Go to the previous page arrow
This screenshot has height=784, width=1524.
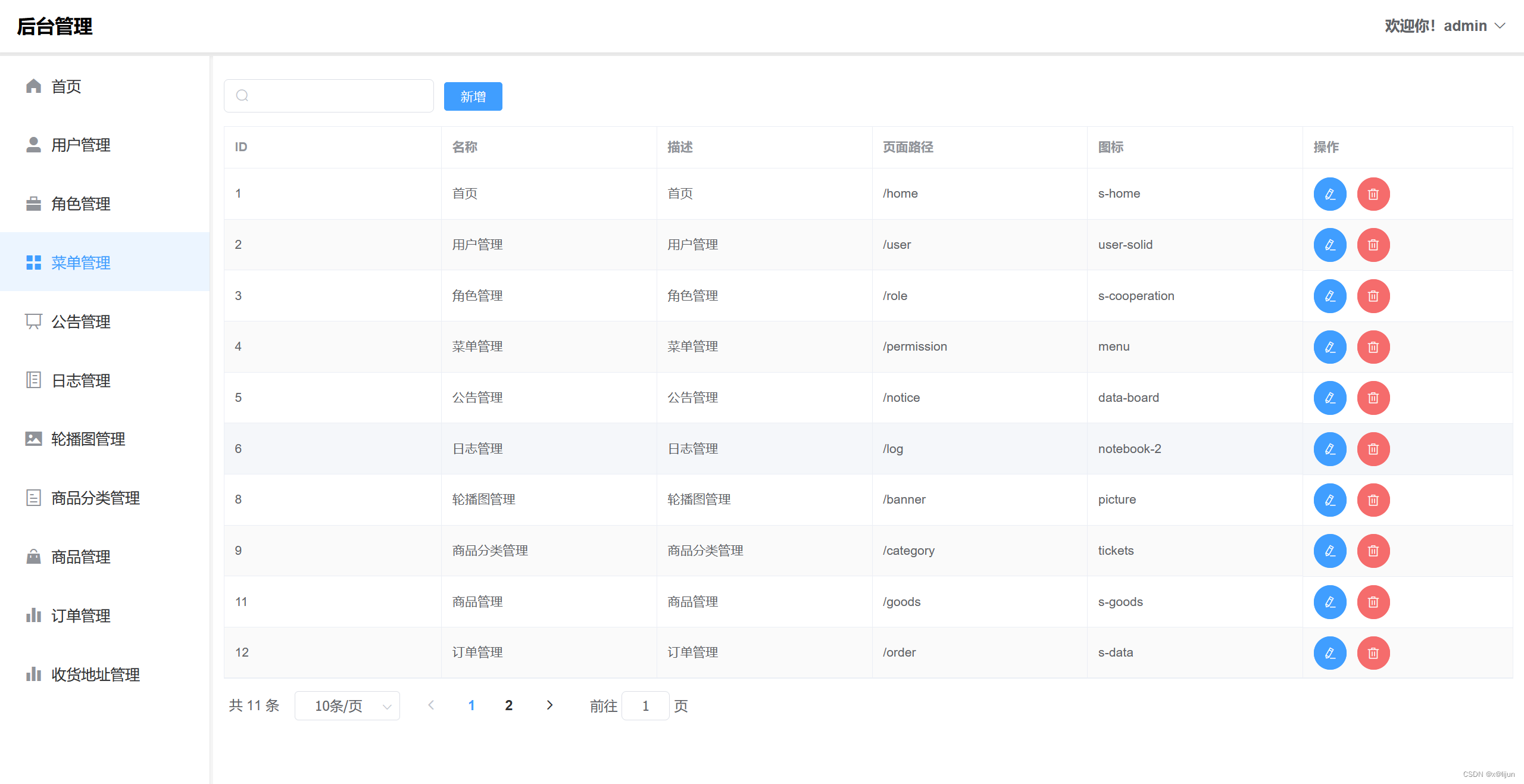[432, 705]
